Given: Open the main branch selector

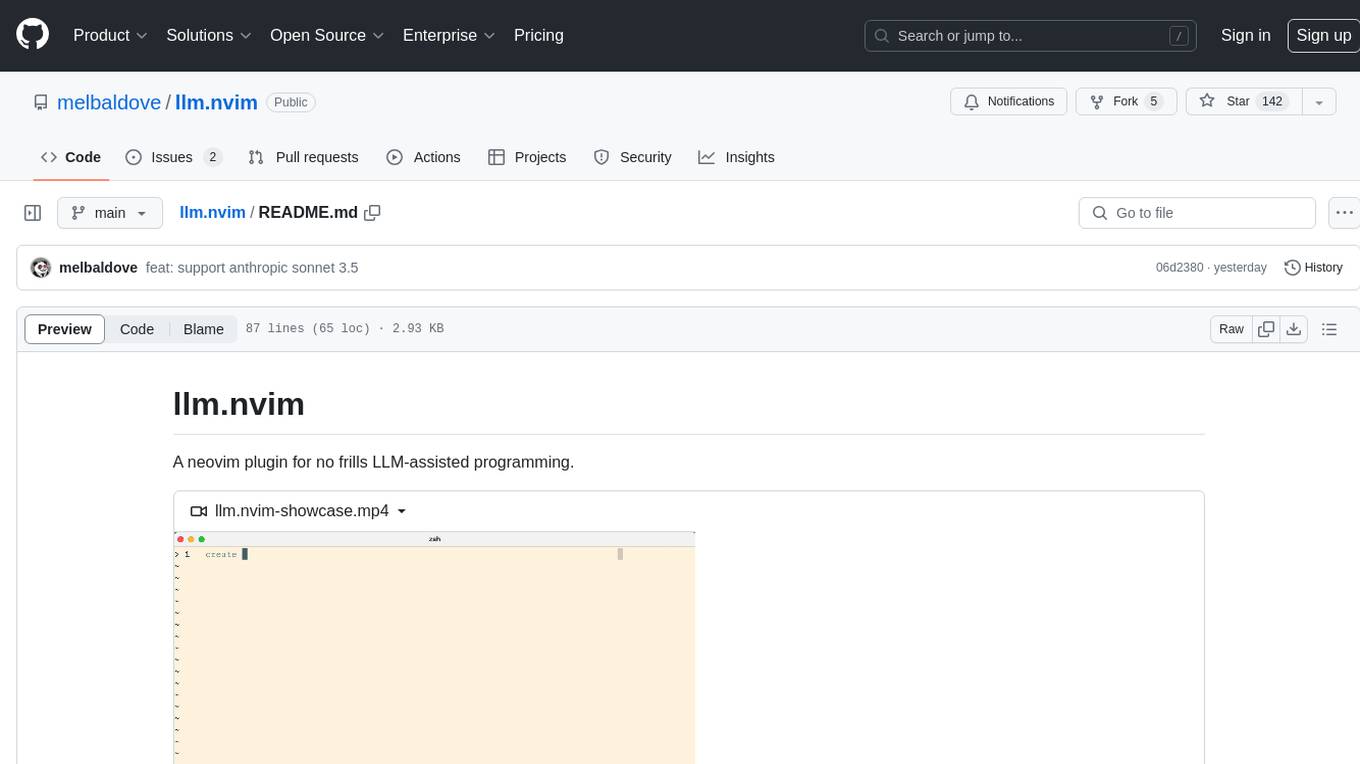Looking at the screenshot, I should coord(109,213).
